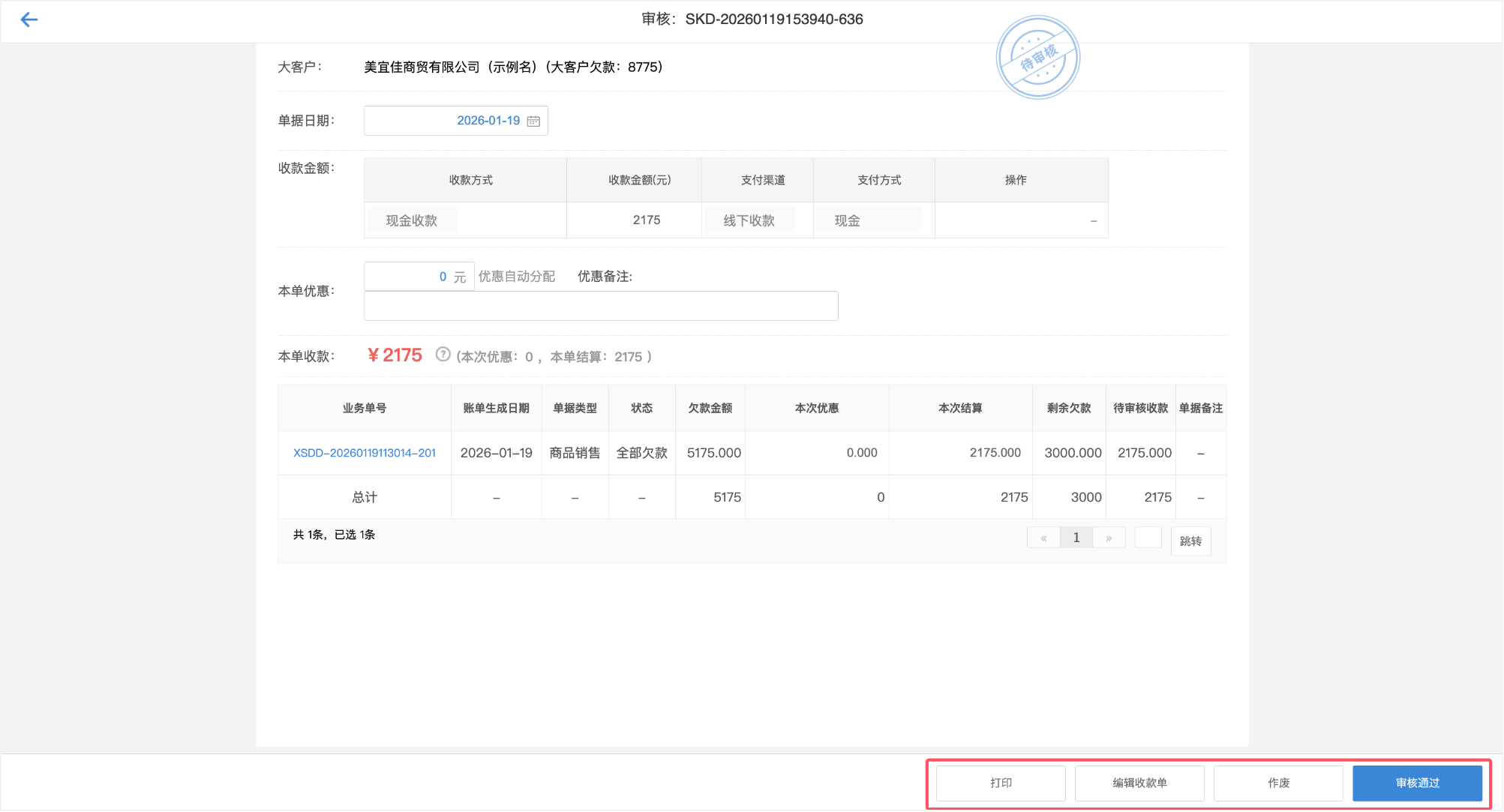Select page number 1 in pagination

coord(1076,538)
